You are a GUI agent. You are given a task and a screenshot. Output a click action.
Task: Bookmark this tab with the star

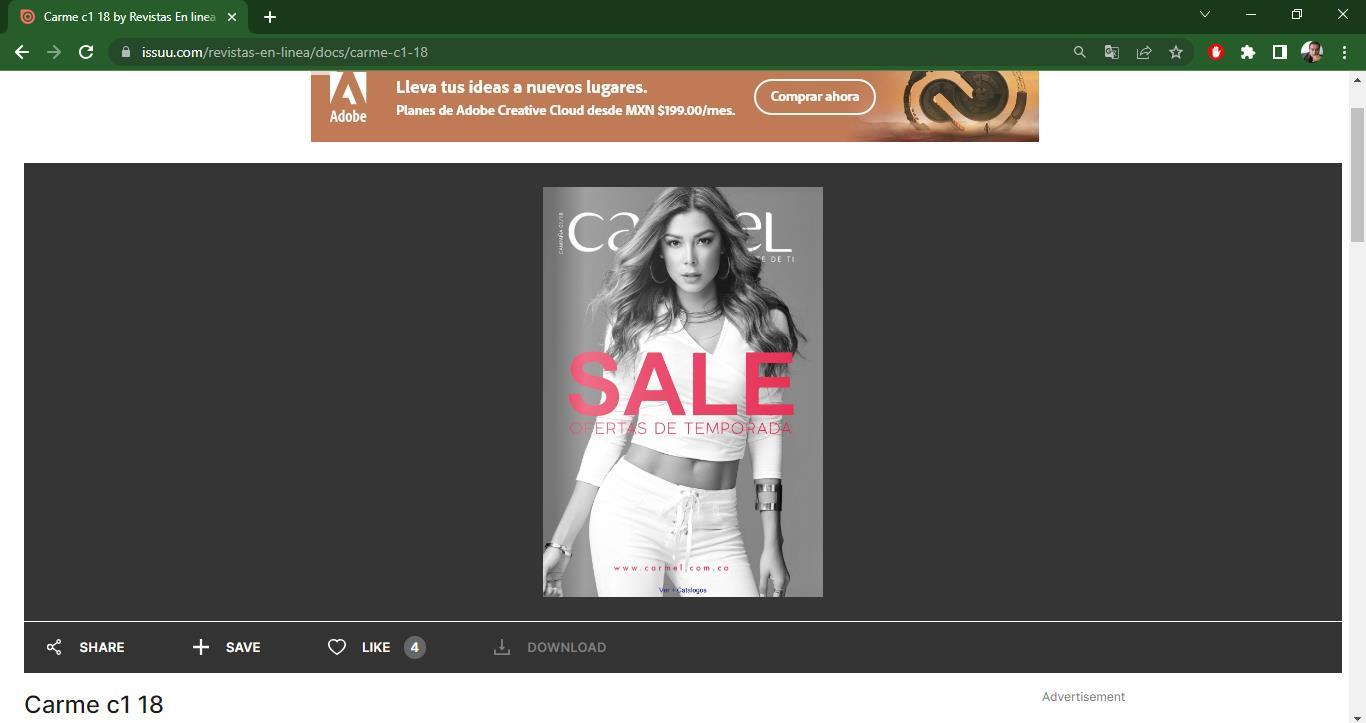1176,52
